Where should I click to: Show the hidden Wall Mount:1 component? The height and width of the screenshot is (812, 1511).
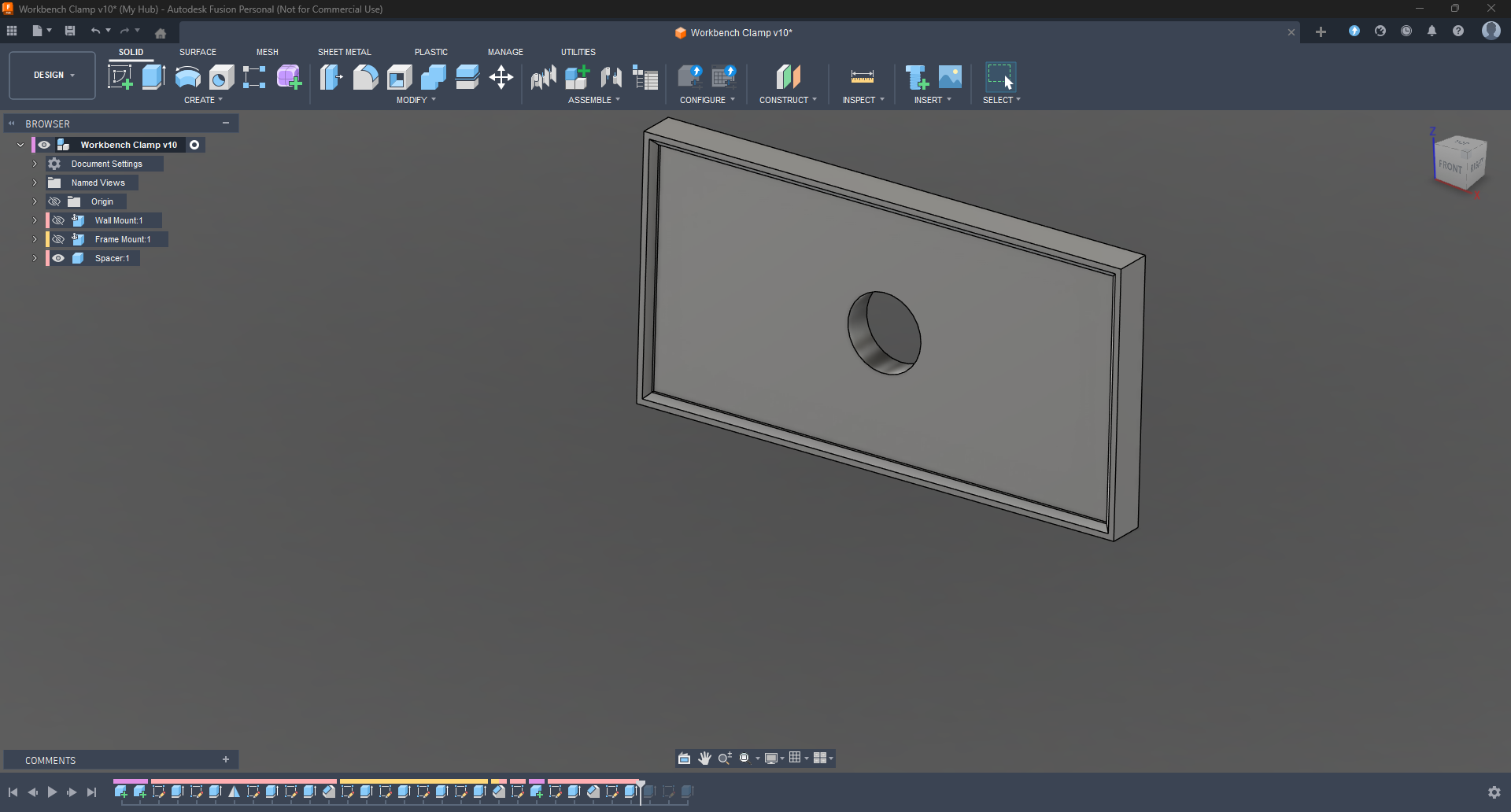(58, 220)
